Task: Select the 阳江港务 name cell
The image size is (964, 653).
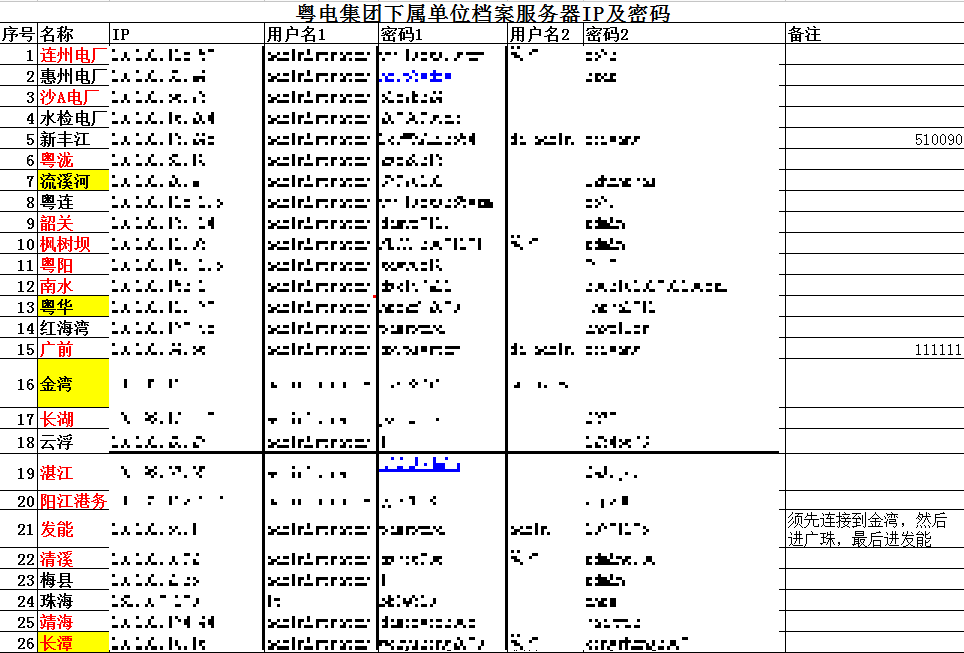Action: [74, 501]
